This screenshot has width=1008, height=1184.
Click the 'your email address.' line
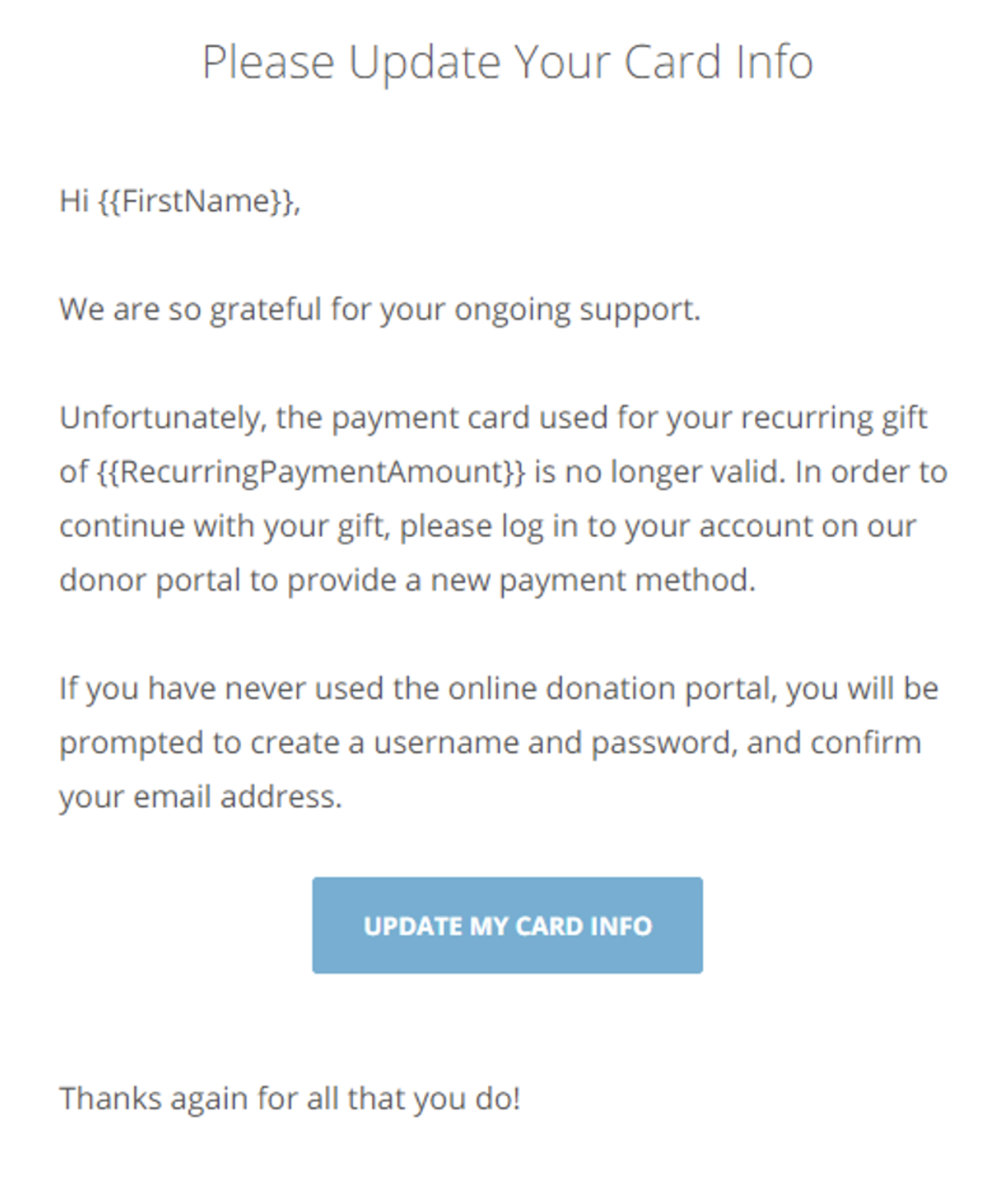tap(200, 797)
